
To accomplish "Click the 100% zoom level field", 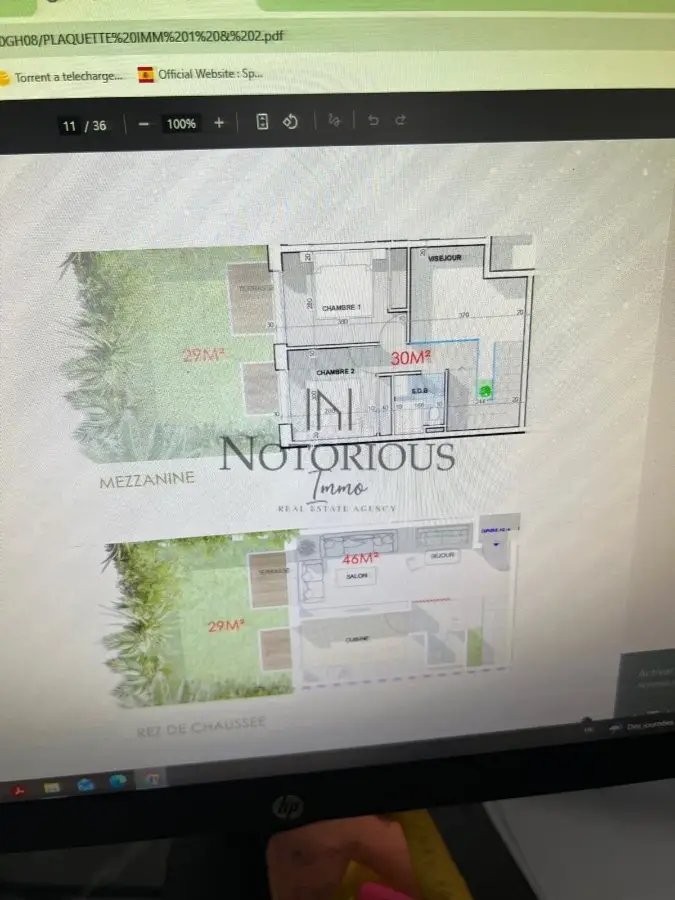I will tap(181, 124).
